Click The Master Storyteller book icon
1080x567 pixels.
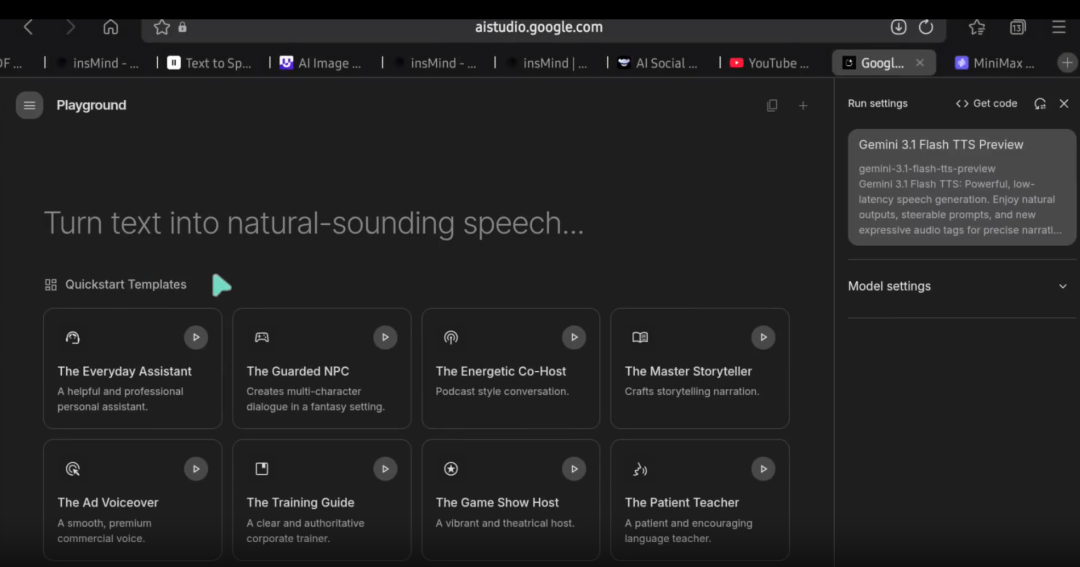point(640,337)
